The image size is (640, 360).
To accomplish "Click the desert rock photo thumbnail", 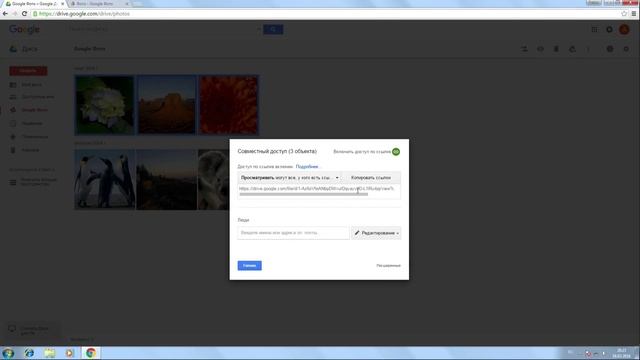I will point(167,105).
